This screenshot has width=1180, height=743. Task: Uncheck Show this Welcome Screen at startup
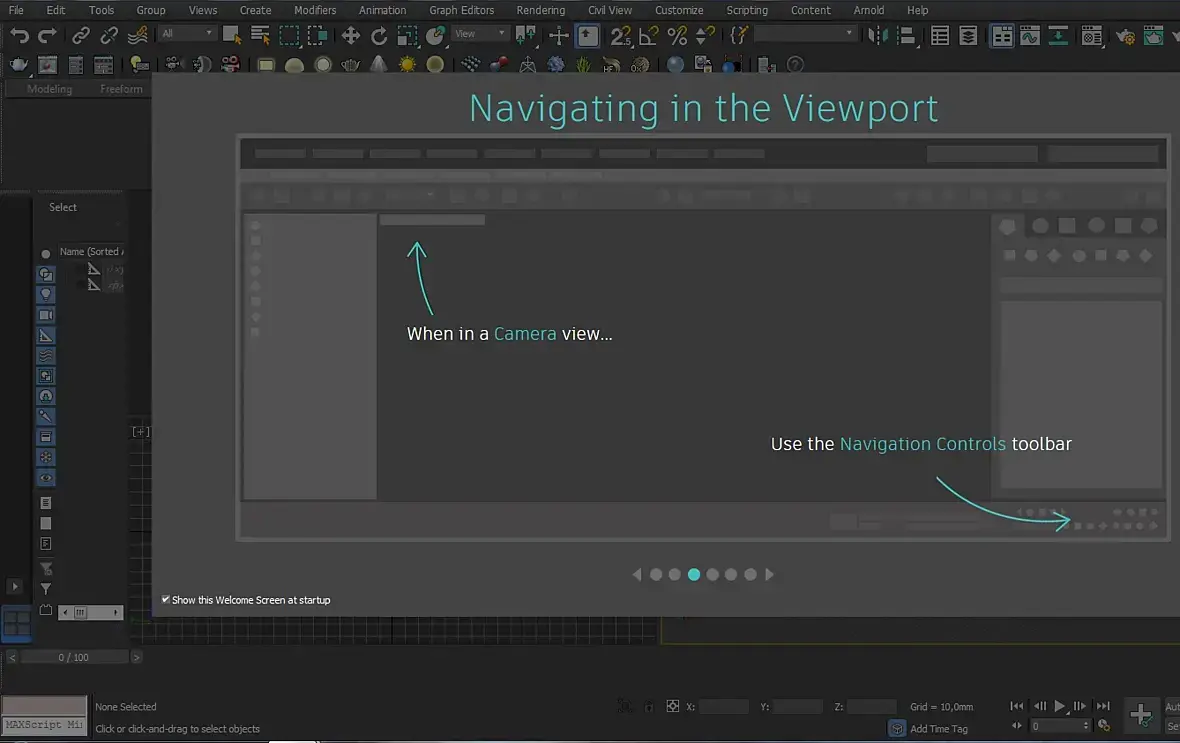click(166, 599)
